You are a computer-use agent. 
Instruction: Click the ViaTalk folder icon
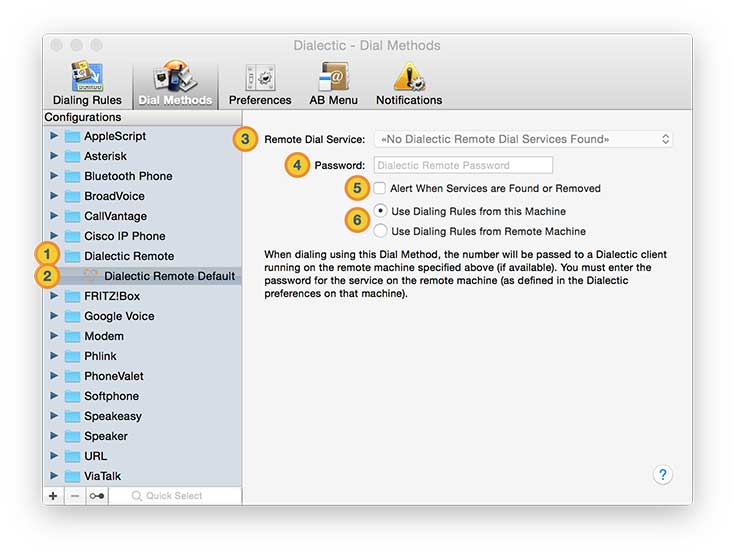(x=72, y=476)
